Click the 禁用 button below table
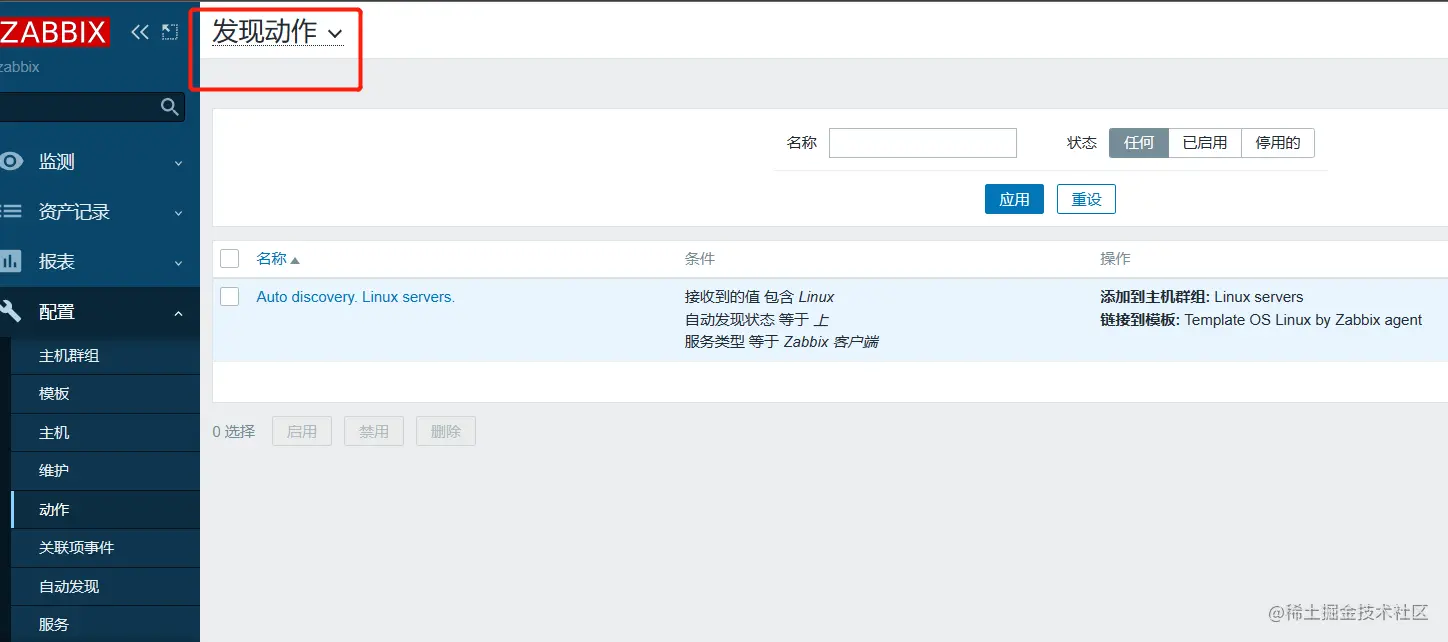Image resolution: width=1448 pixels, height=642 pixels. pos(374,431)
